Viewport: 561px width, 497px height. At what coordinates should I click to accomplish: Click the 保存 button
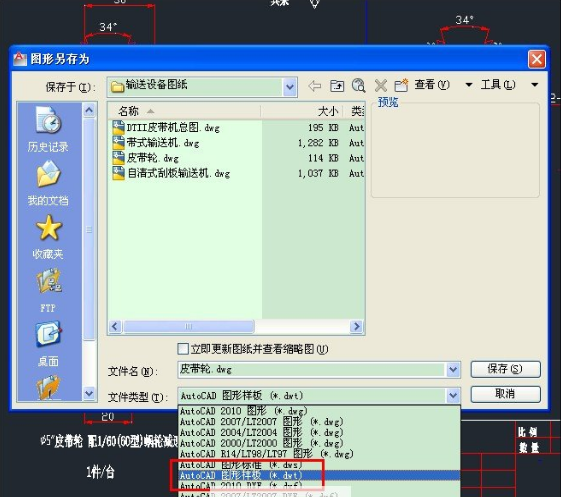[505, 369]
